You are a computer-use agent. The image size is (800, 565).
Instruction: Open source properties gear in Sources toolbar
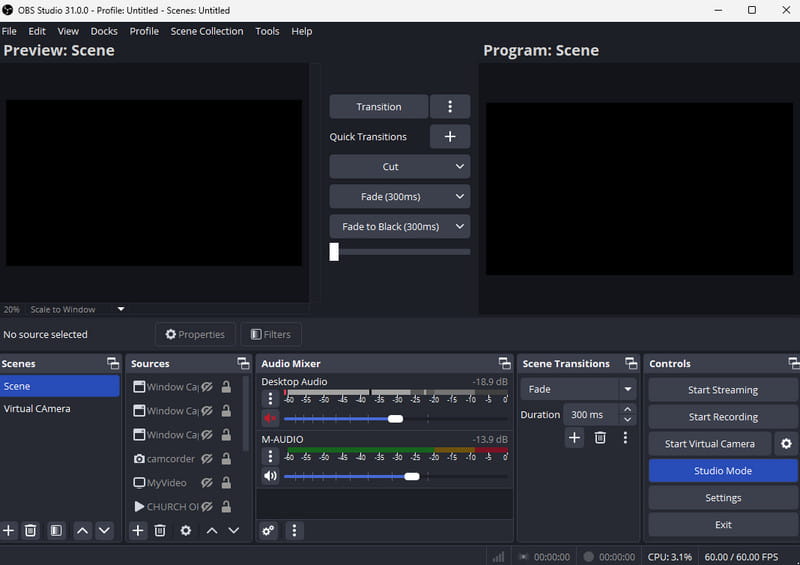click(186, 530)
